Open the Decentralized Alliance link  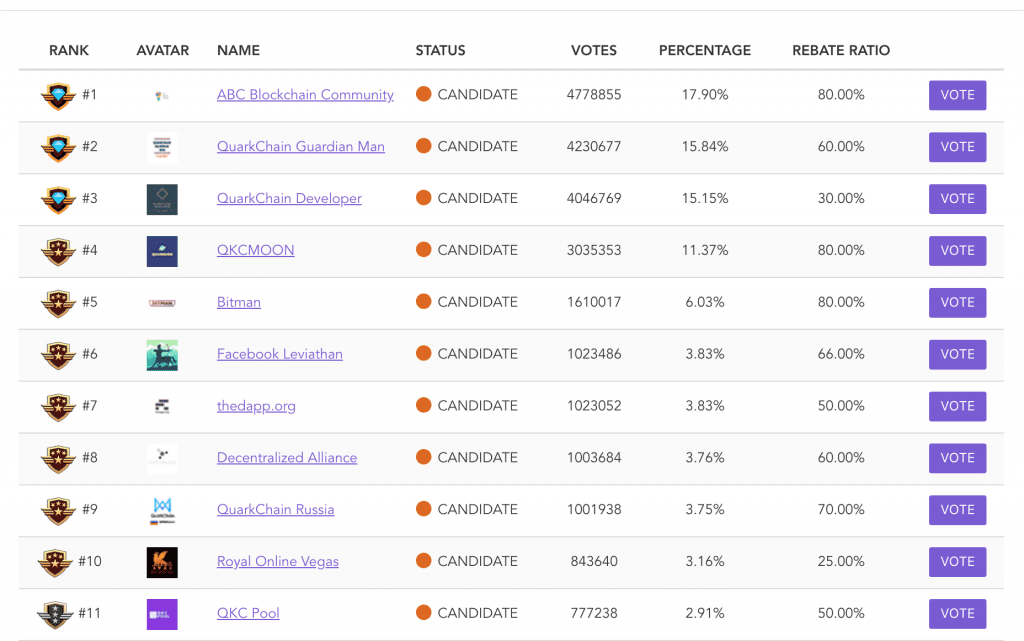[287, 458]
